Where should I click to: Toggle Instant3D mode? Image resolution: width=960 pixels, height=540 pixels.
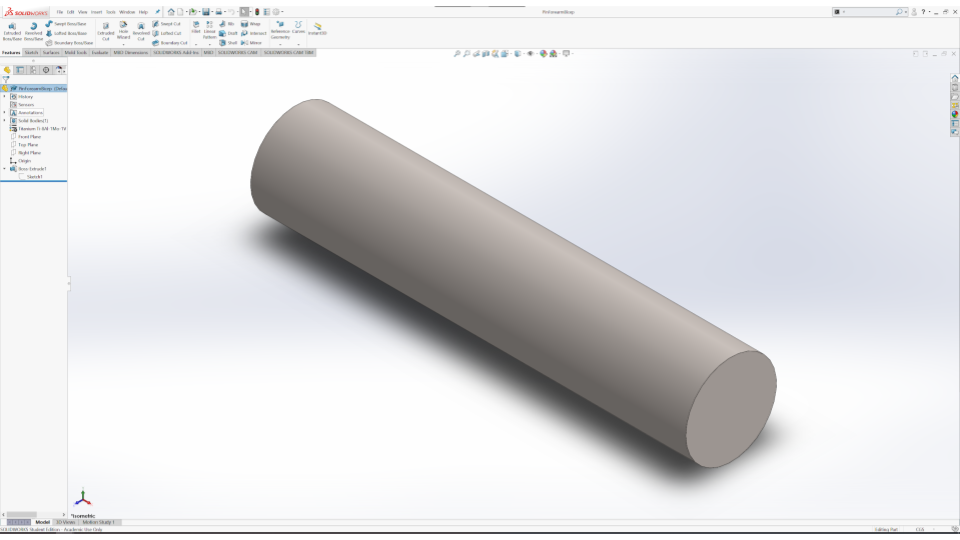[318, 28]
